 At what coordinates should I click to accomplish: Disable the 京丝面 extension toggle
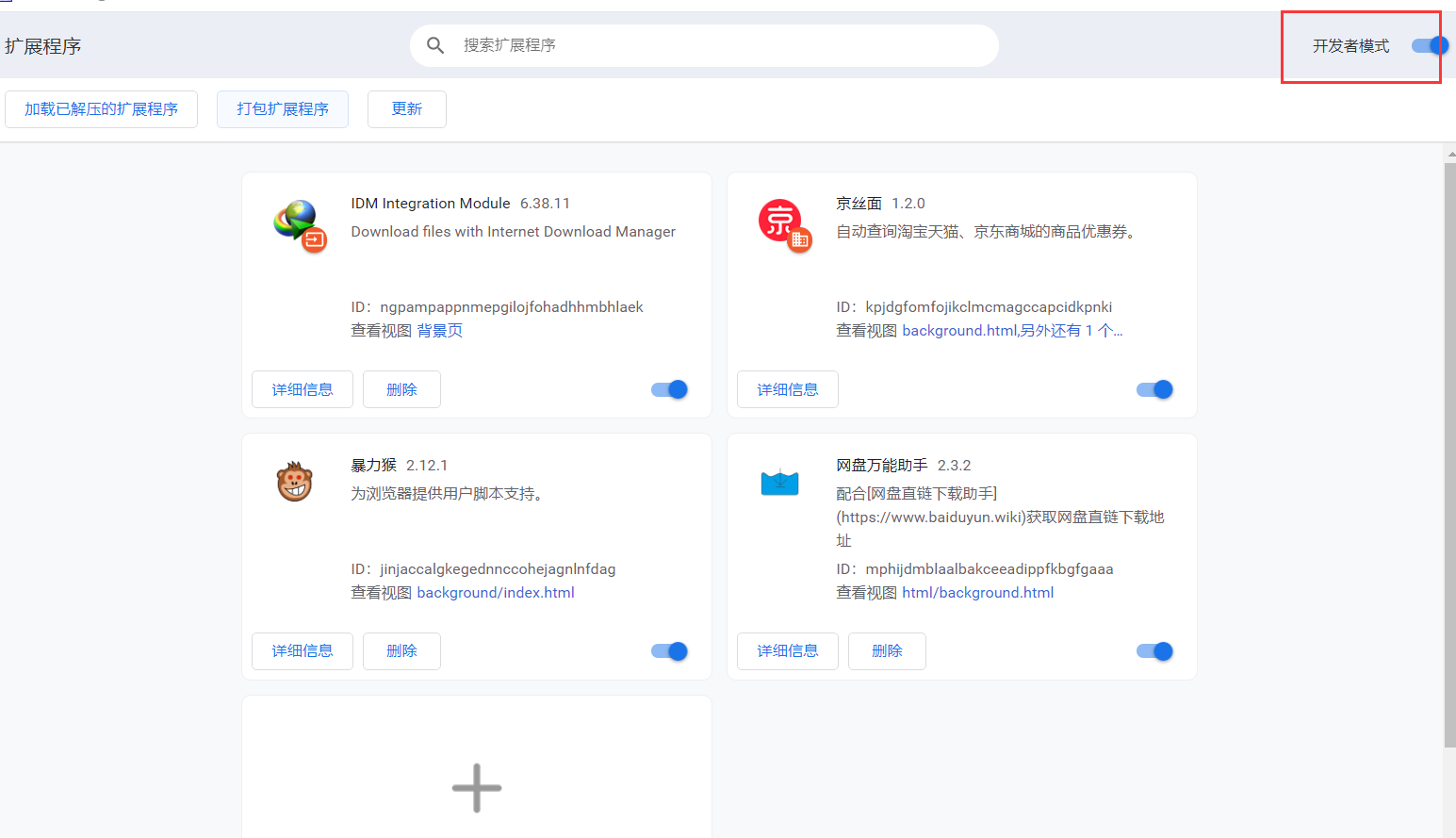(1154, 389)
